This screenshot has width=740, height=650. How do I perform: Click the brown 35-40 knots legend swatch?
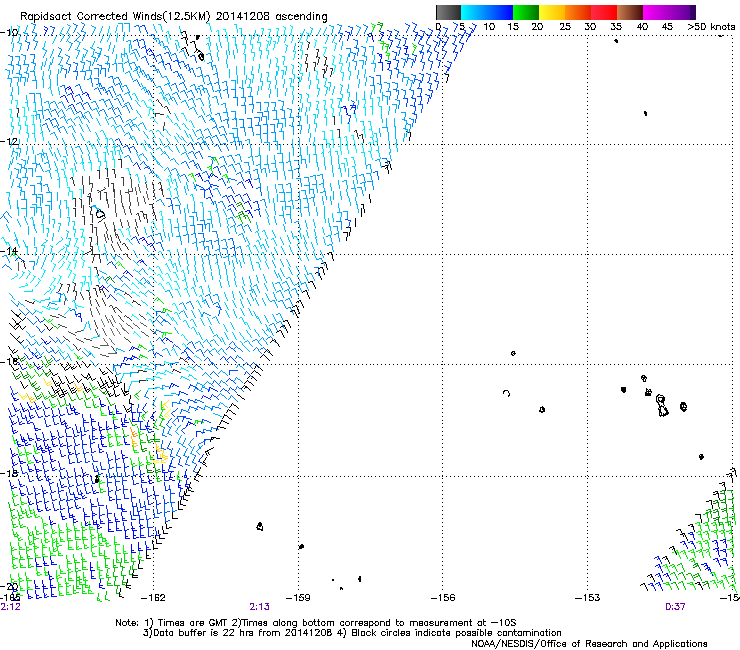click(x=630, y=12)
